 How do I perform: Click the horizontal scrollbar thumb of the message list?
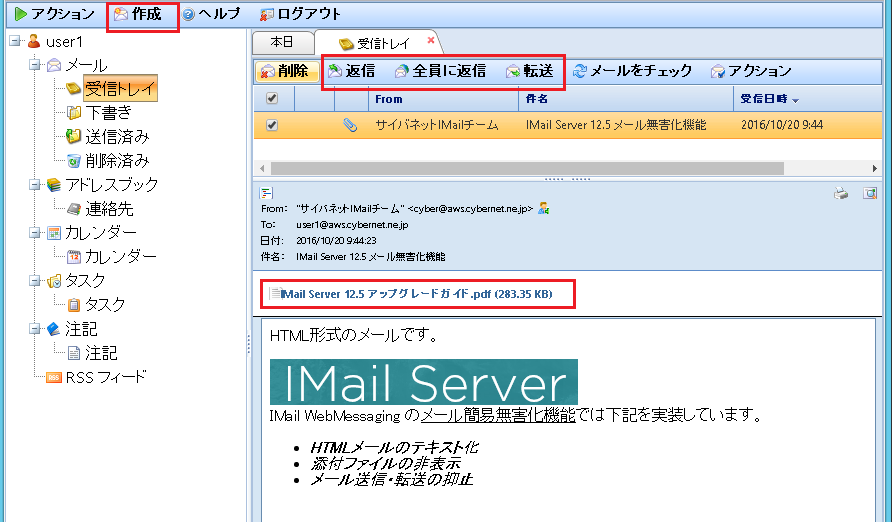(527, 168)
